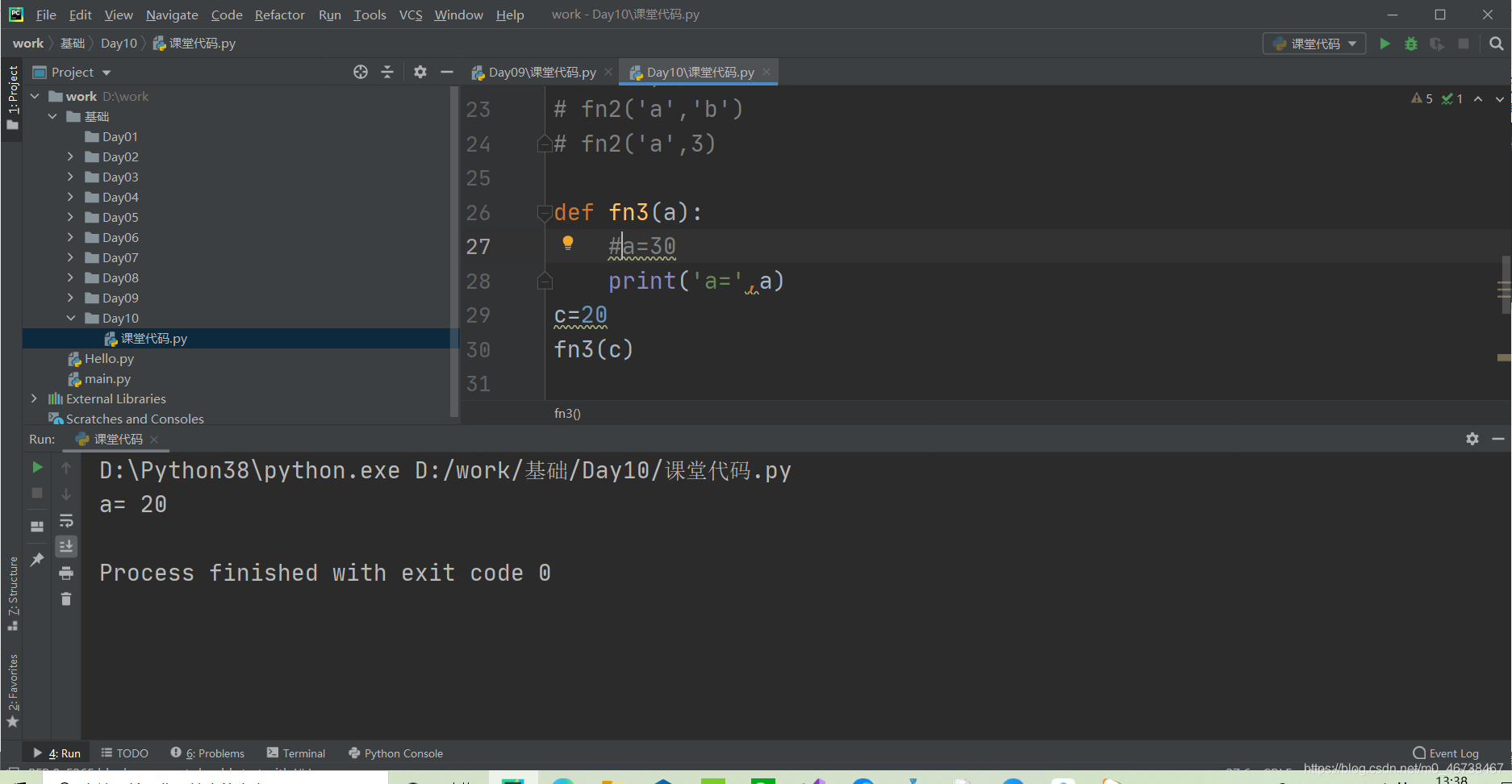The width and height of the screenshot is (1512, 784).
Task: Open the File menu
Action: coord(46,15)
